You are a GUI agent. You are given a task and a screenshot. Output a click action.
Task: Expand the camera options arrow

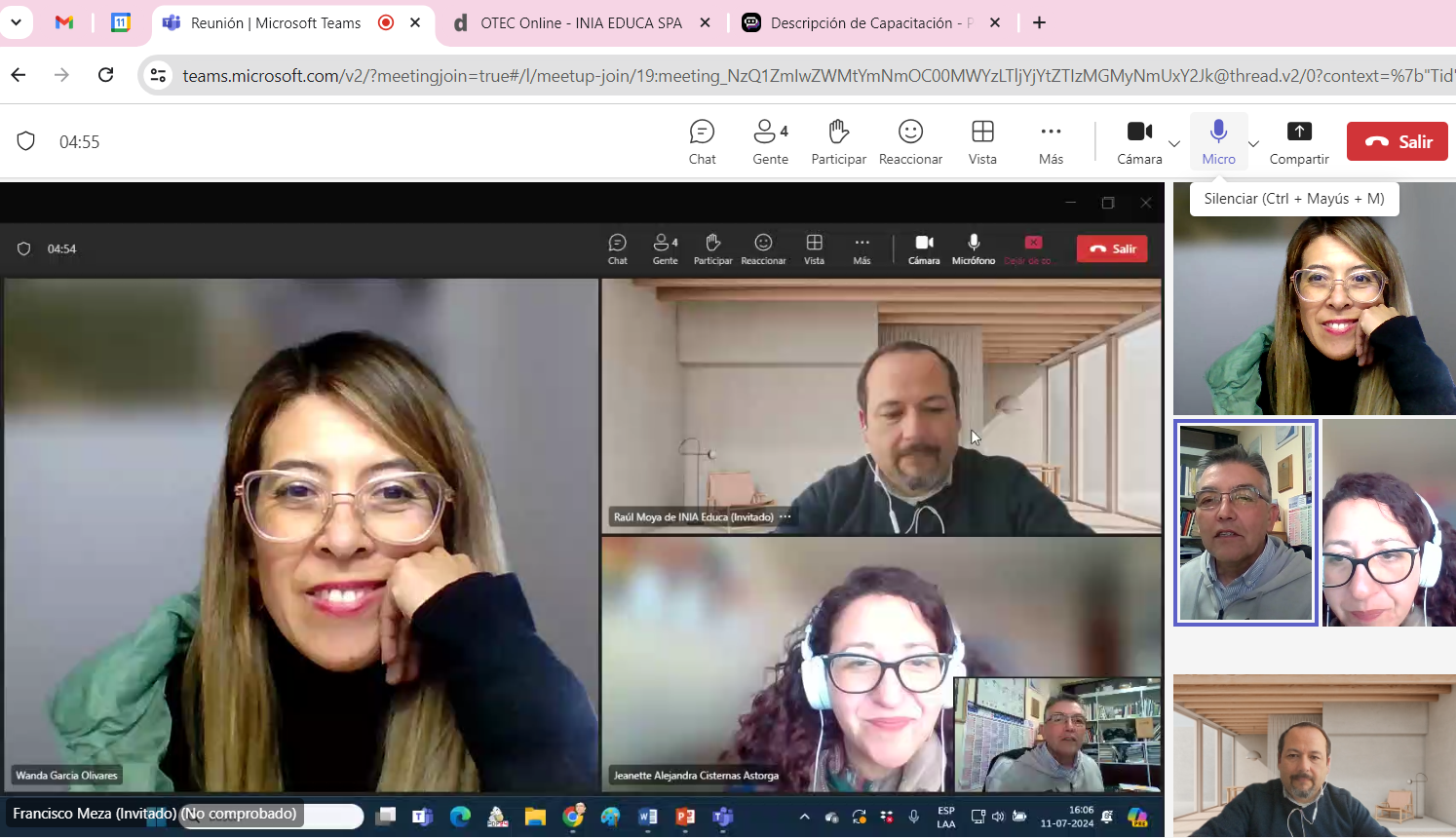click(x=1174, y=143)
